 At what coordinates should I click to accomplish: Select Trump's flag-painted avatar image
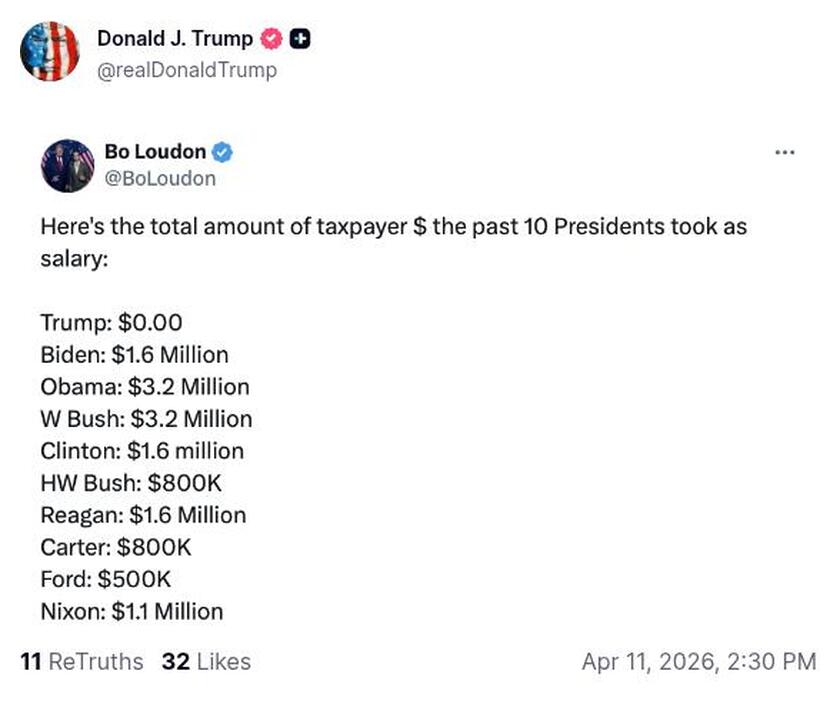pyautogui.click(x=50, y=52)
